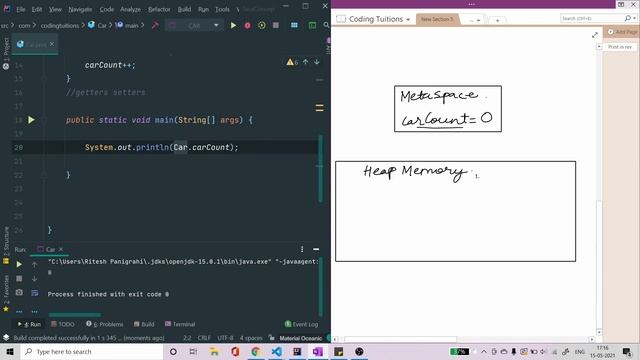Go to next highlighted error arrow

(317, 62)
